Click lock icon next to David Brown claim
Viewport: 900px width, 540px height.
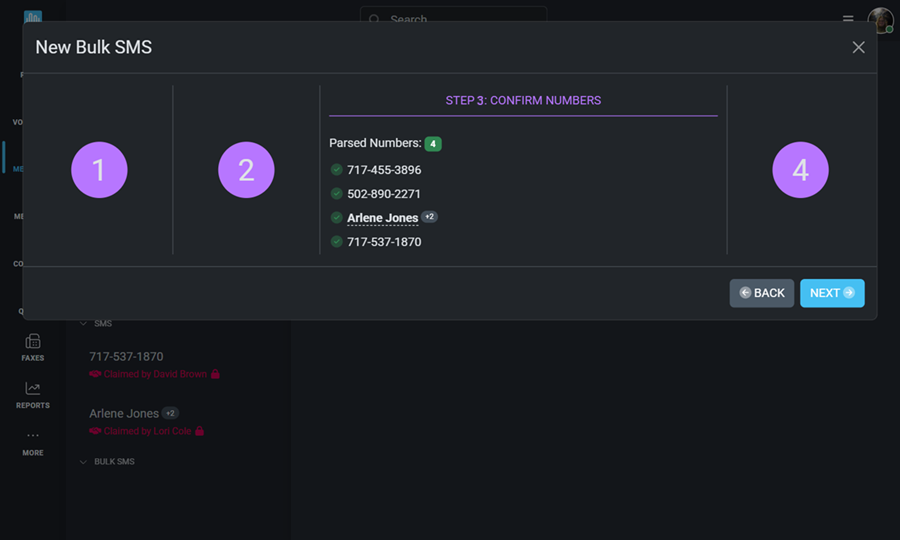215,374
